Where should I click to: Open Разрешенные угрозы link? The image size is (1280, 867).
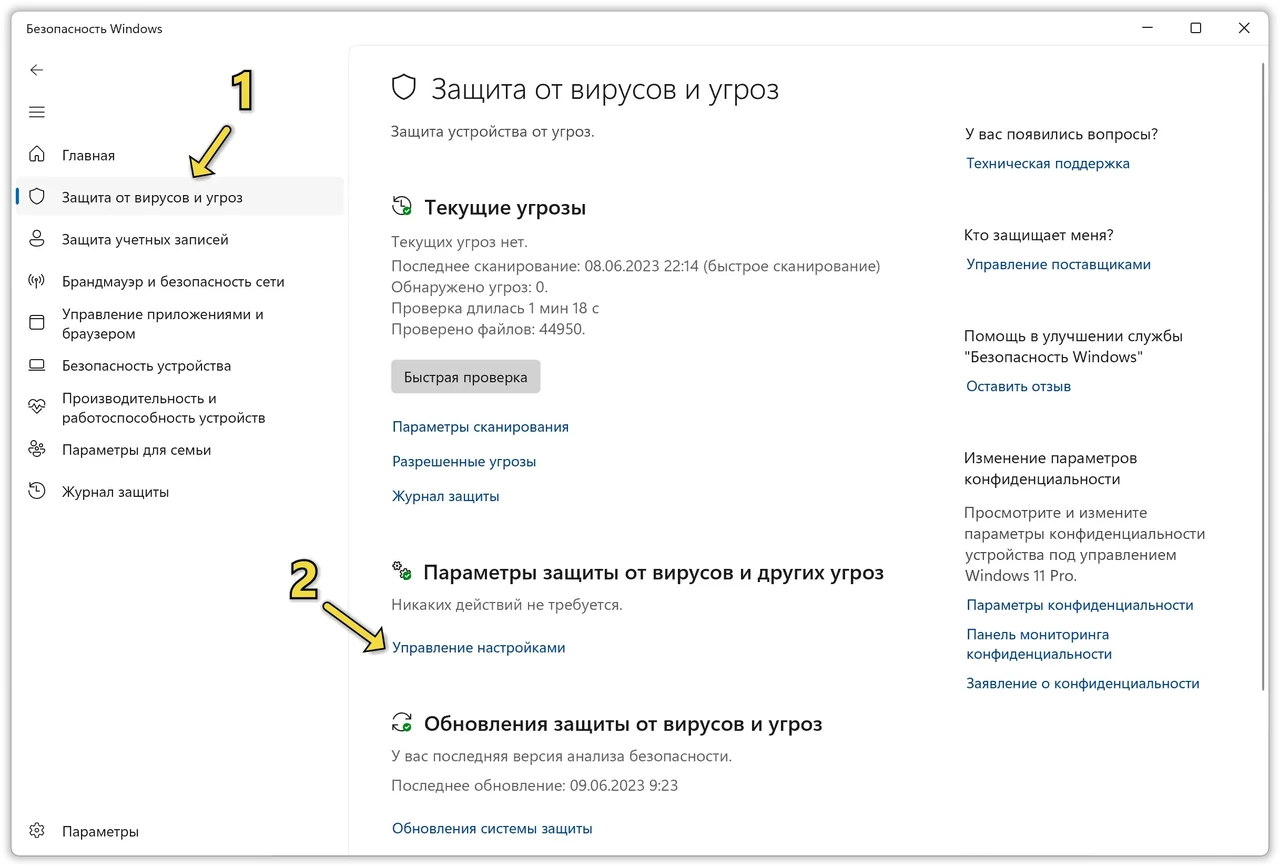click(464, 462)
